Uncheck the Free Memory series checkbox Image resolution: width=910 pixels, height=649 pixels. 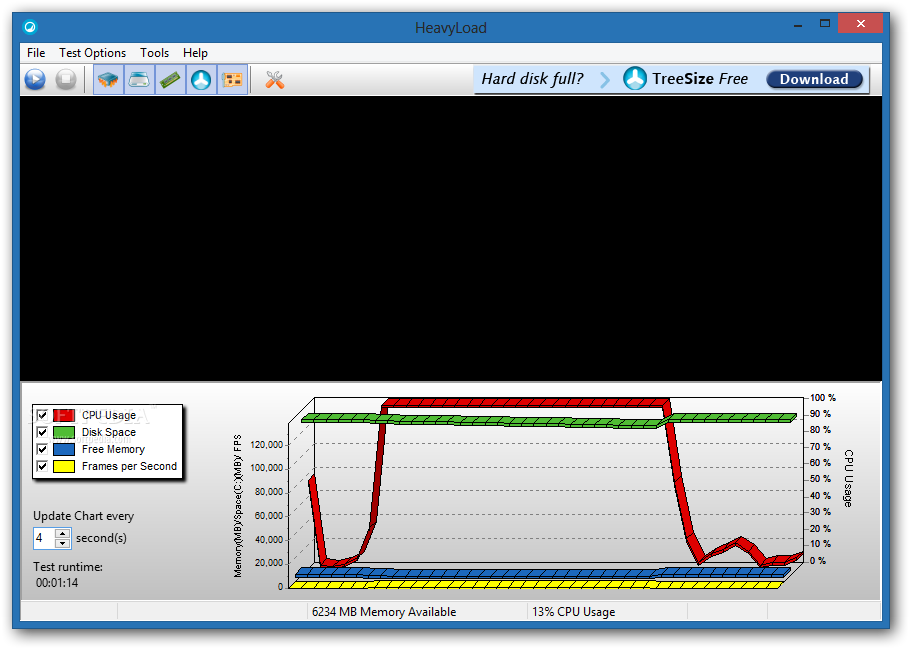pyautogui.click(x=42, y=449)
